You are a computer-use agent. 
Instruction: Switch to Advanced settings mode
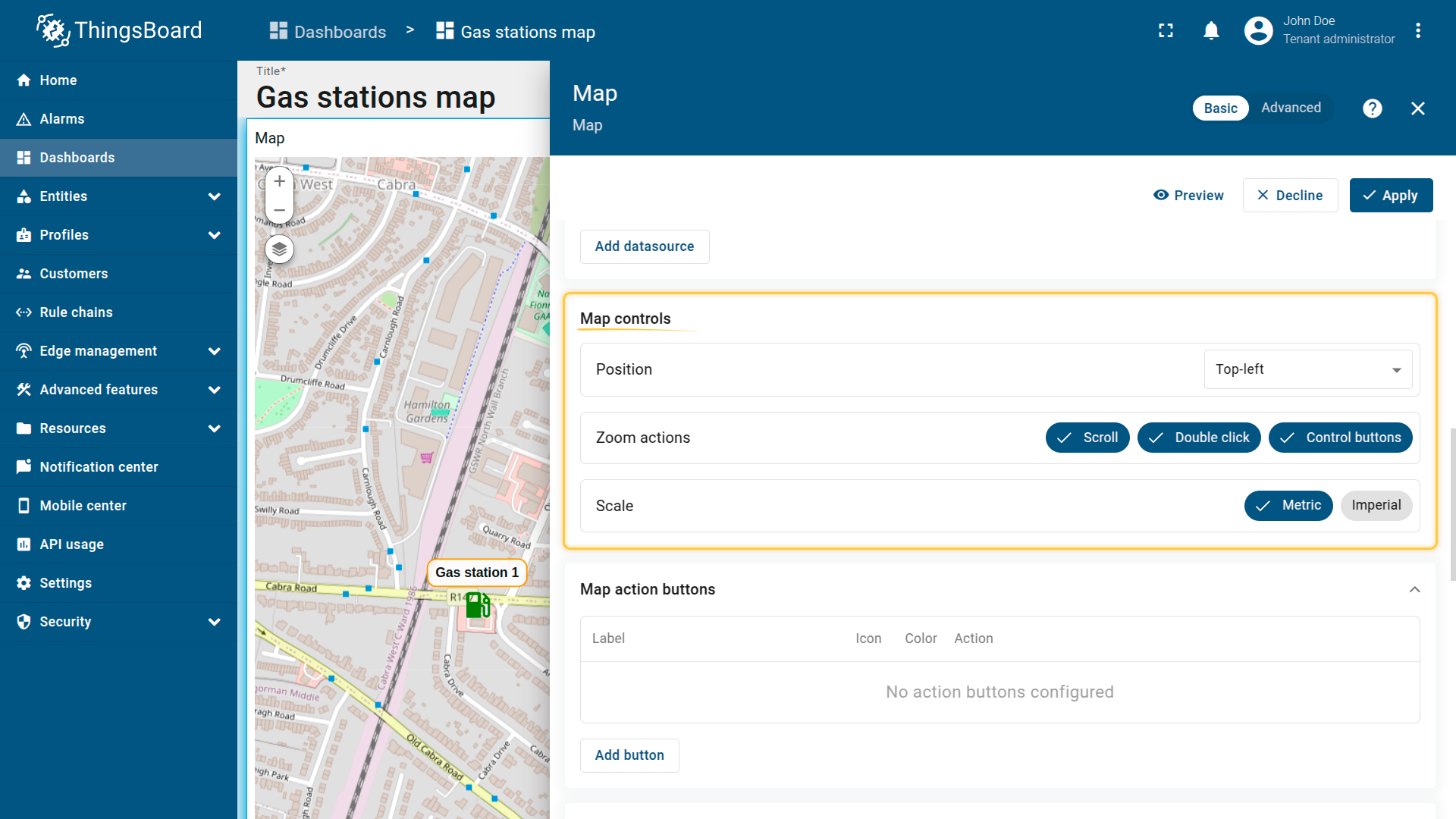[x=1291, y=108]
